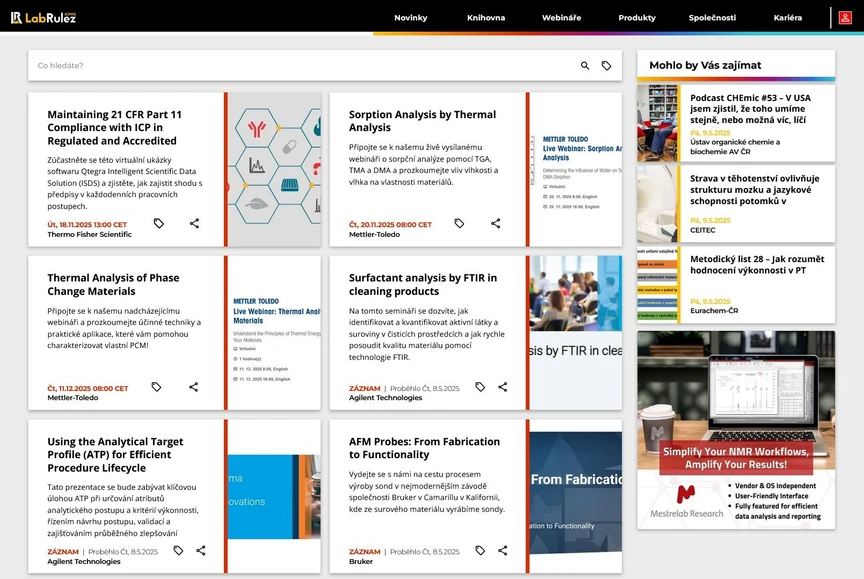The height and width of the screenshot is (579, 864).
Task: Click 'ZÁZNAM' label on Surfactant analysis card
Action: (x=364, y=388)
